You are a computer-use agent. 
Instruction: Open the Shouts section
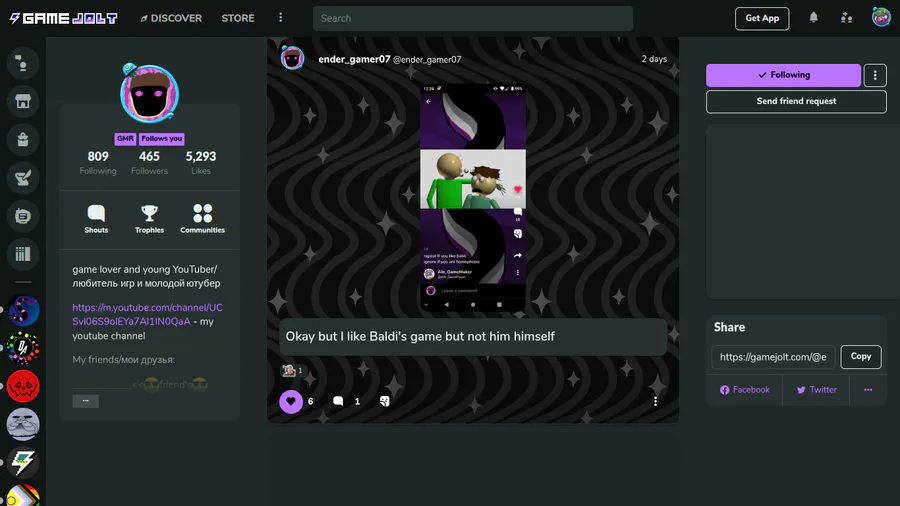point(96,219)
